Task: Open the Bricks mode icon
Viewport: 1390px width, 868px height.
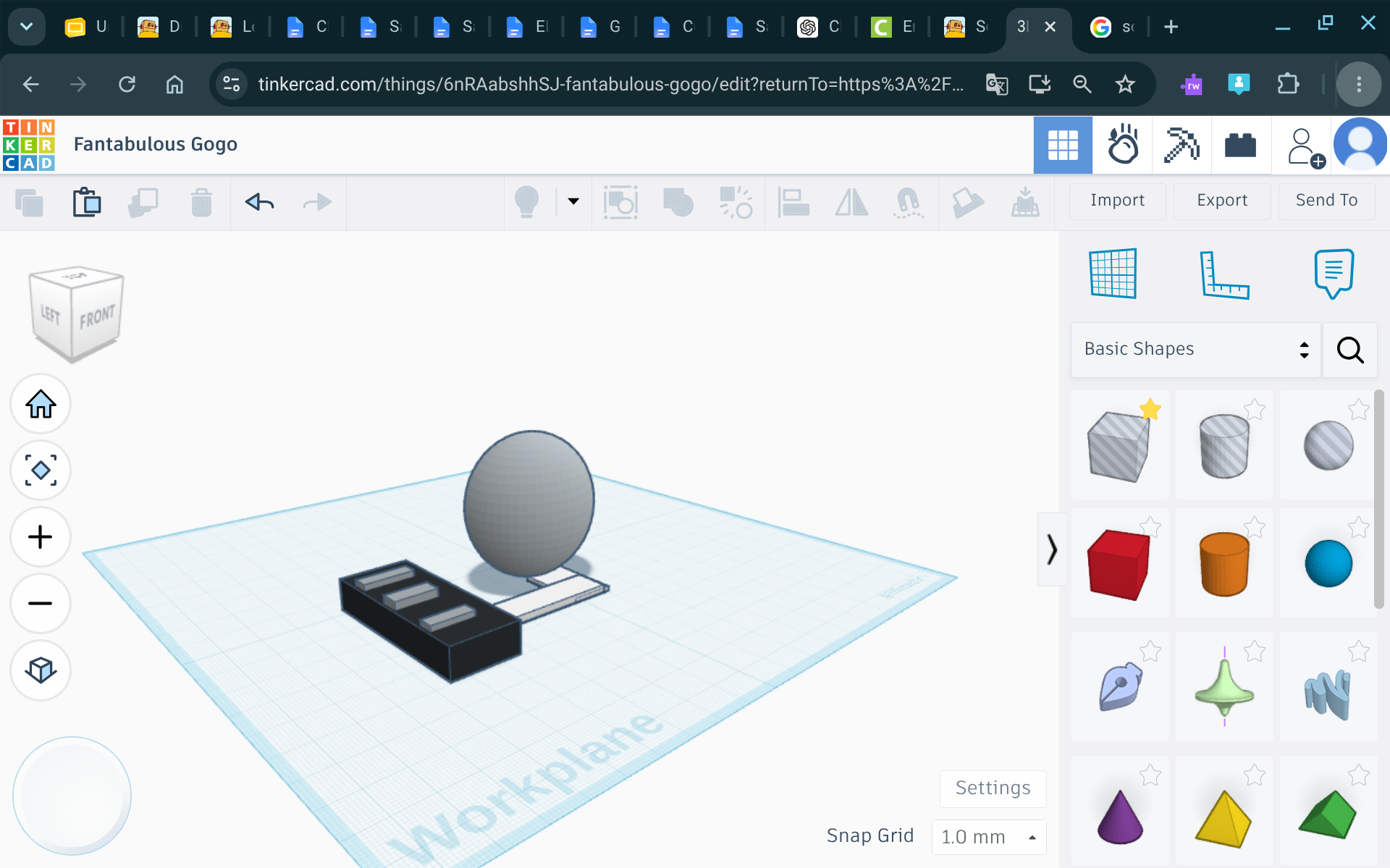Action: (1240, 145)
